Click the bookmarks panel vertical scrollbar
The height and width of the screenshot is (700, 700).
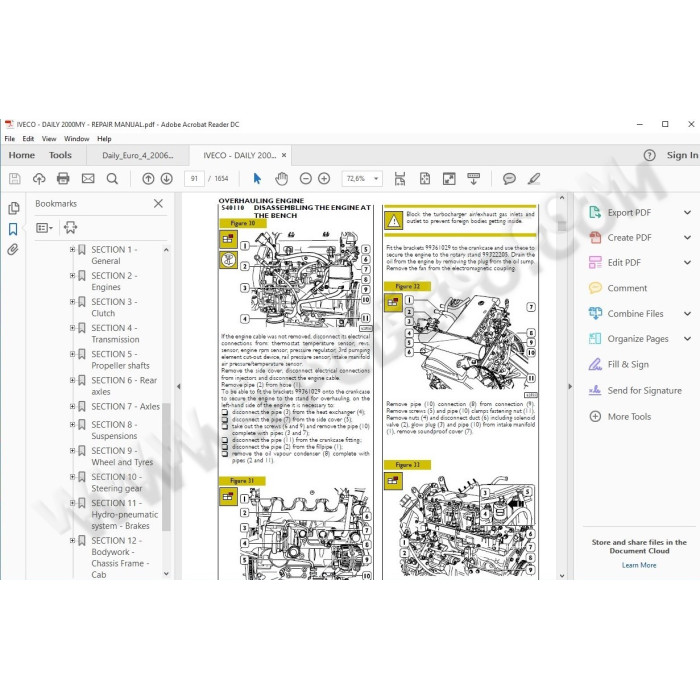pyautogui.click(x=167, y=467)
